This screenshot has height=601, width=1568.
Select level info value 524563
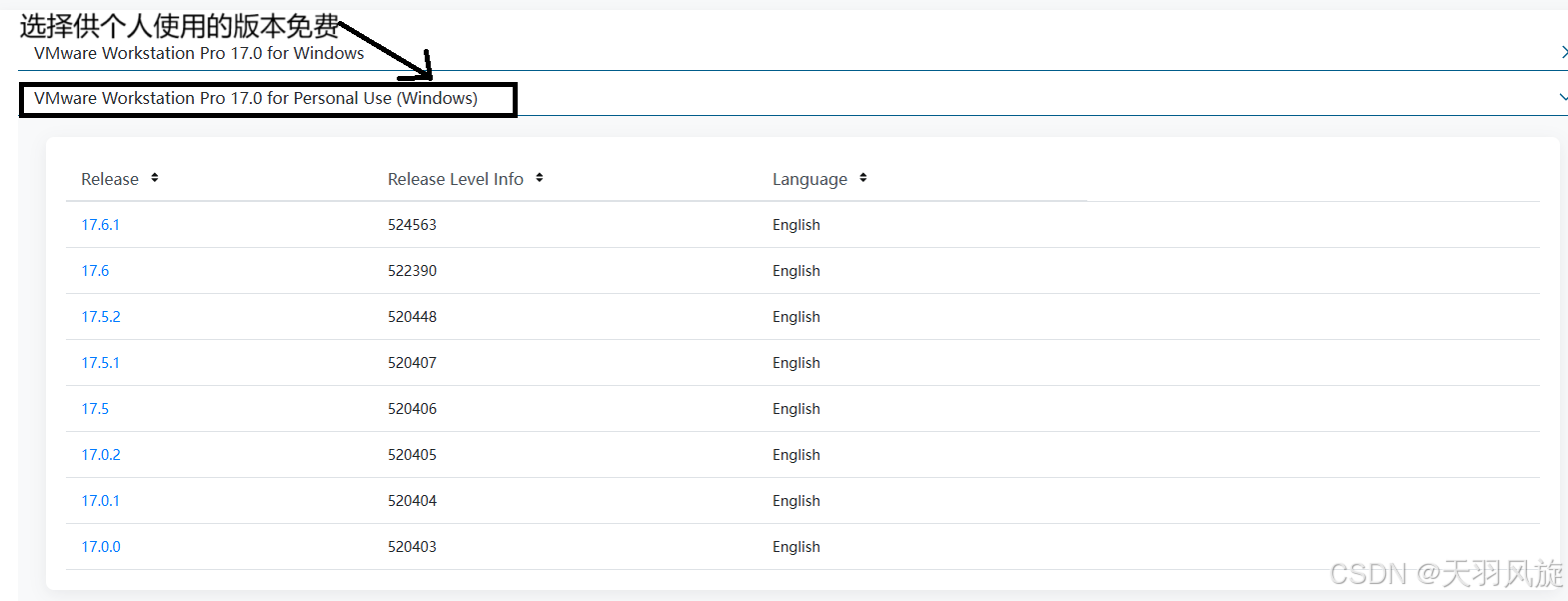pyautogui.click(x=412, y=225)
